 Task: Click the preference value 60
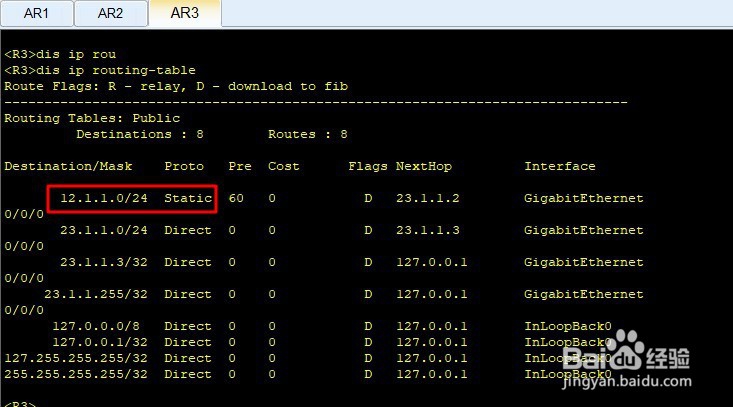pyautogui.click(x=236, y=198)
